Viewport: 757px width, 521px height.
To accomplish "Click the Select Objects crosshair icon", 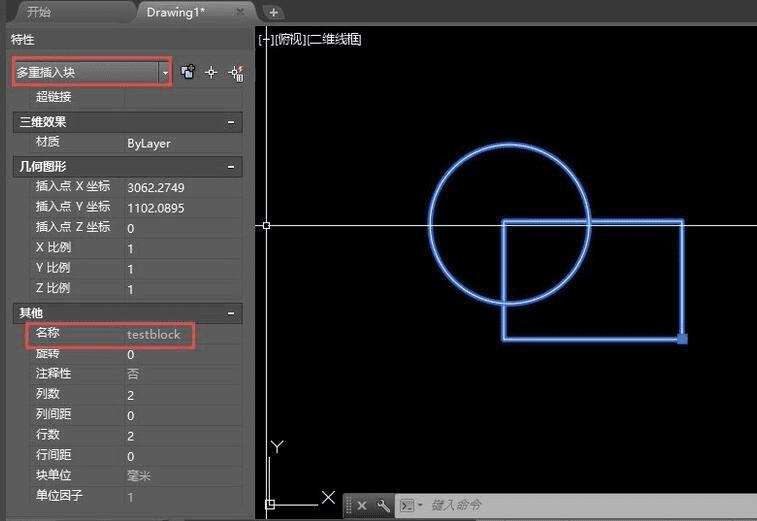I will click(211, 72).
